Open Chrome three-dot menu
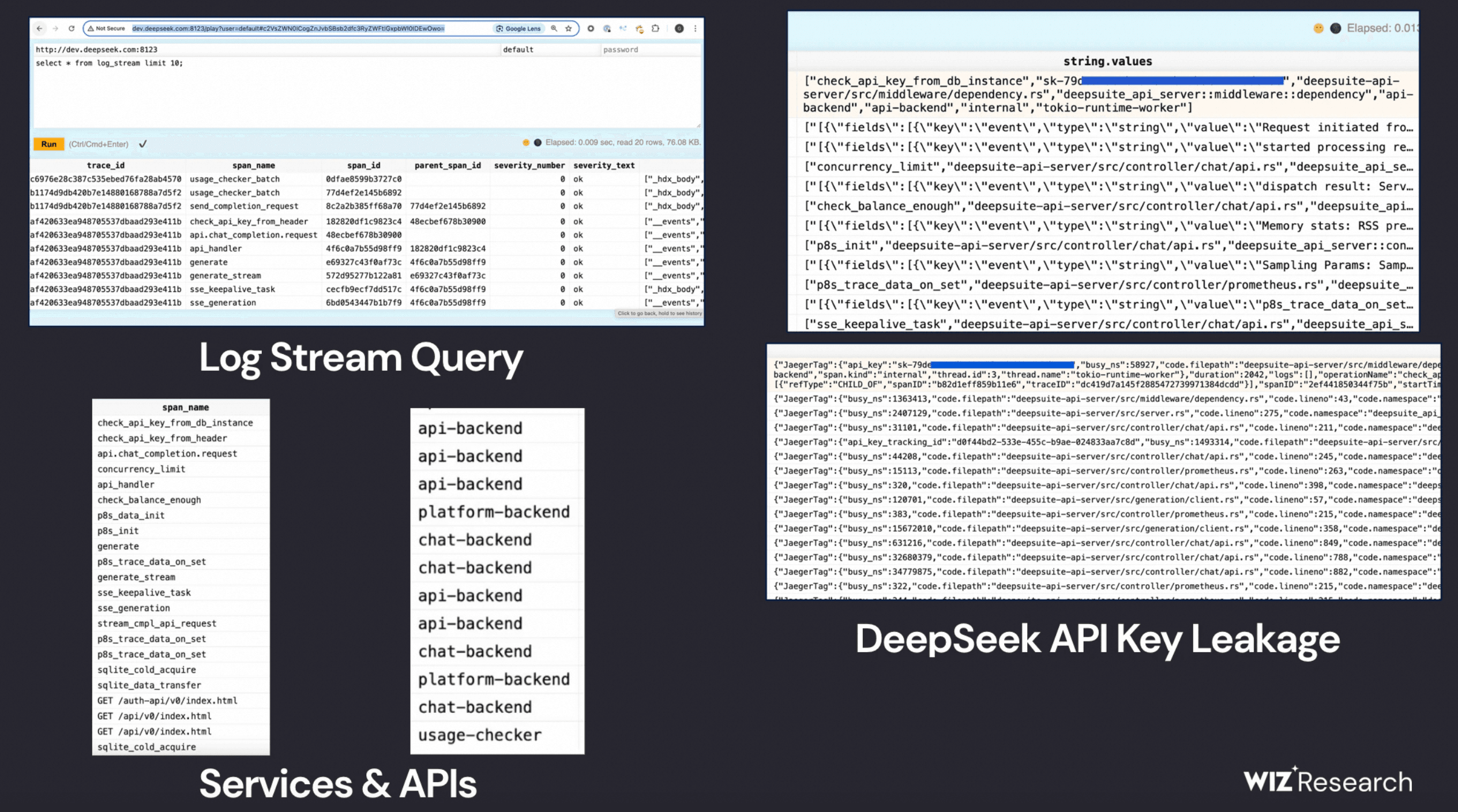Image resolution: width=1458 pixels, height=812 pixels. click(x=696, y=28)
